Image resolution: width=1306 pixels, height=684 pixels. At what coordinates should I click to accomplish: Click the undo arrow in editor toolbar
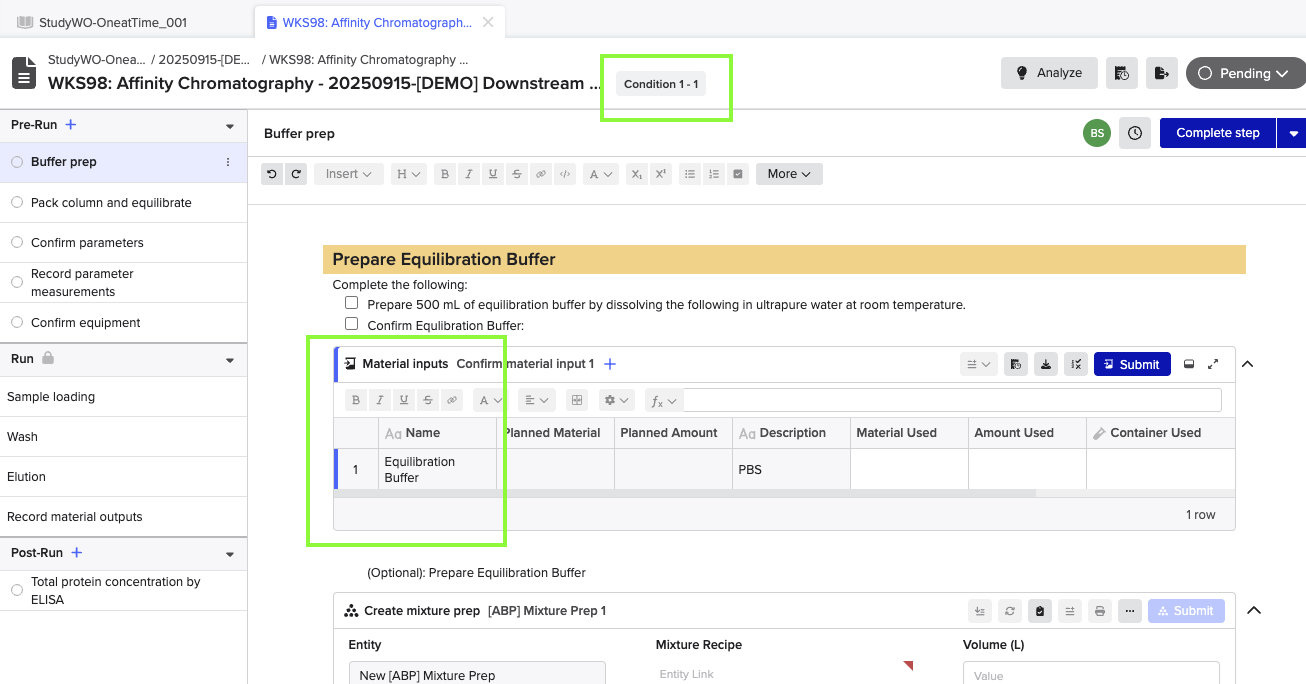tap(271, 174)
